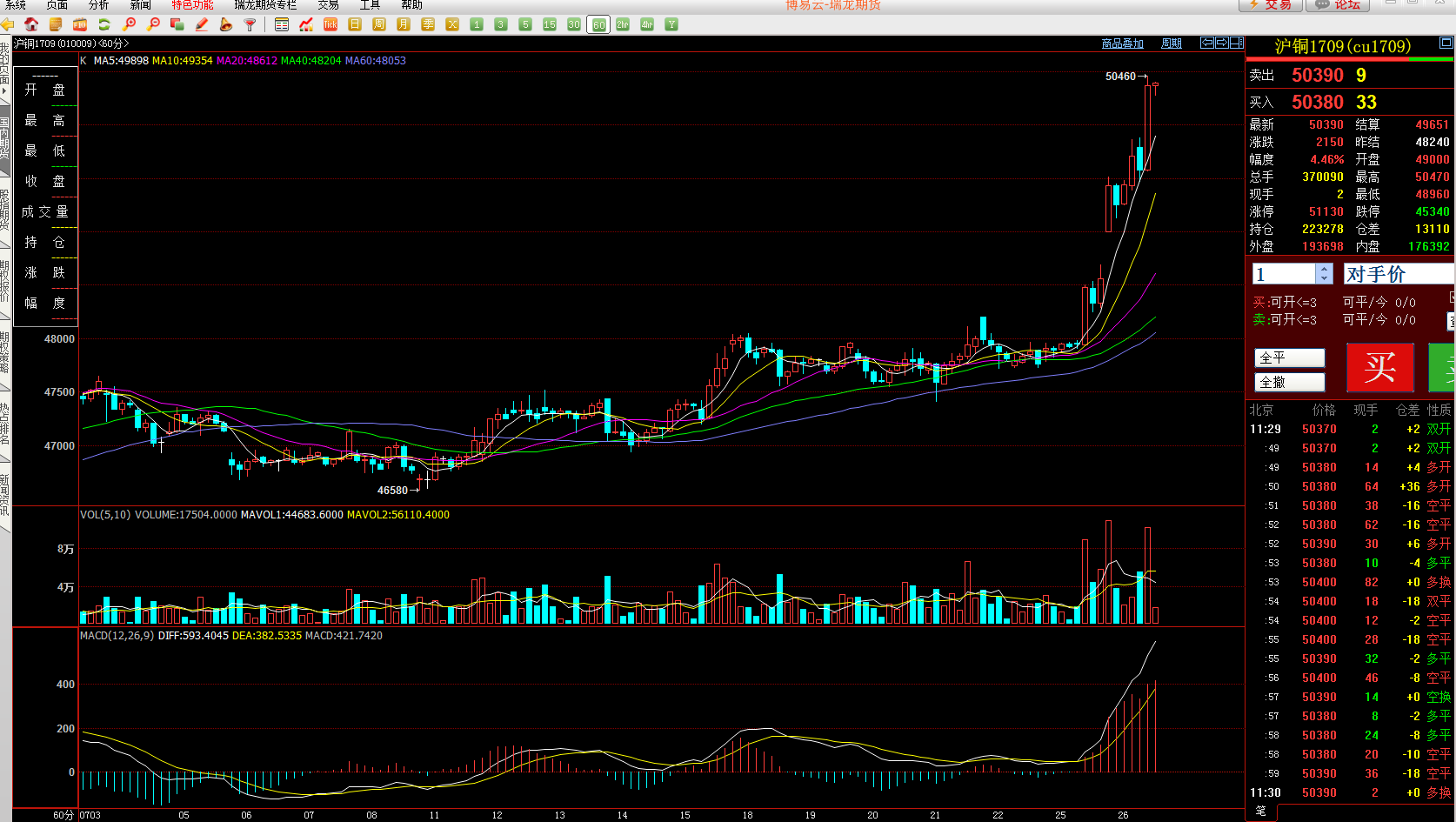Select the daily (日) period button
Screen dimensions: 1456x822
pyautogui.click(x=355, y=24)
